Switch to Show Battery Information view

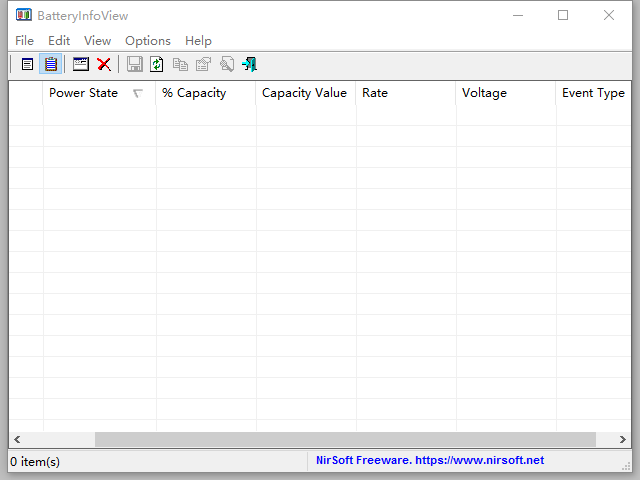click(27, 64)
